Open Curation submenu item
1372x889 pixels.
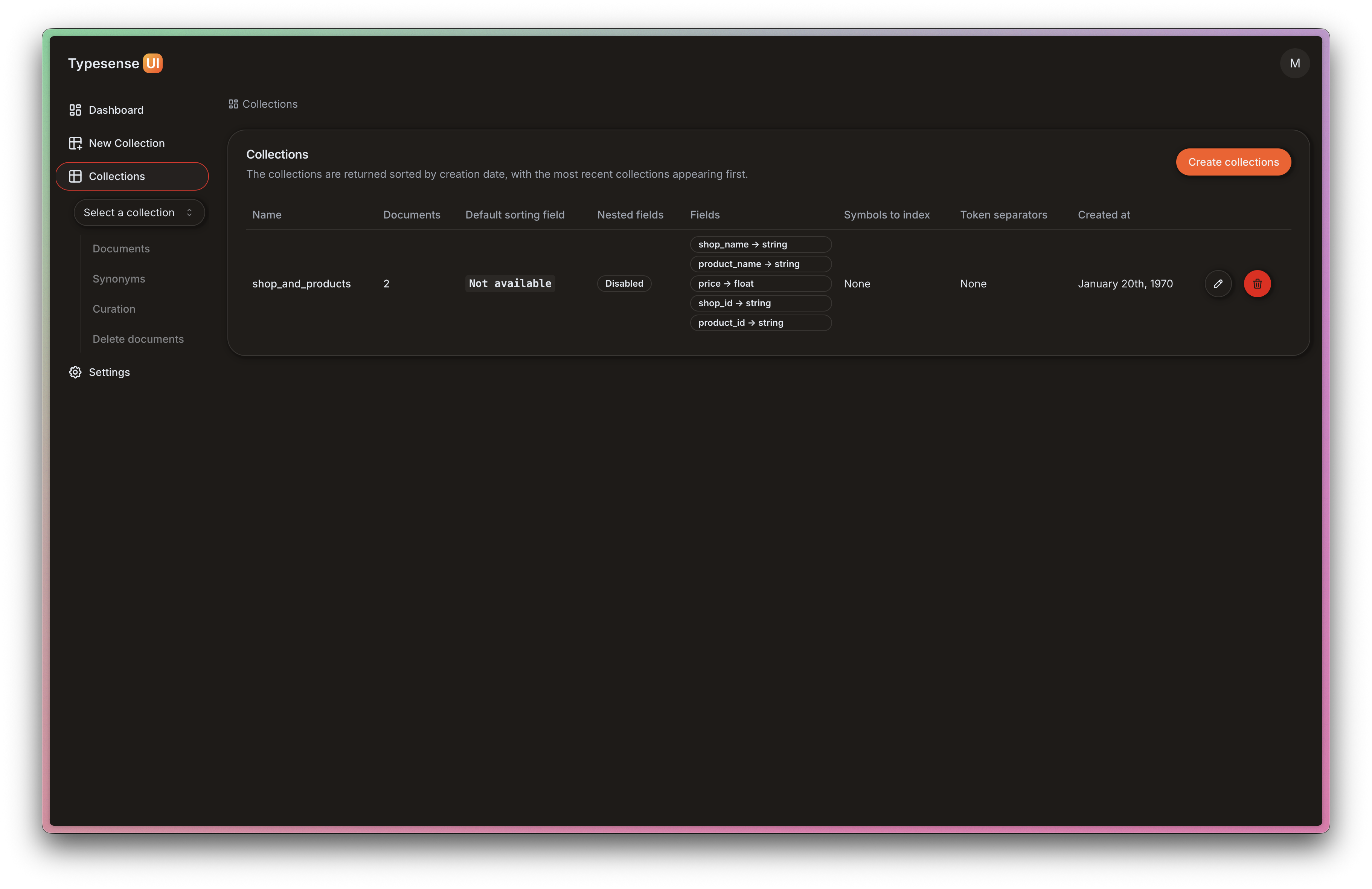(114, 309)
